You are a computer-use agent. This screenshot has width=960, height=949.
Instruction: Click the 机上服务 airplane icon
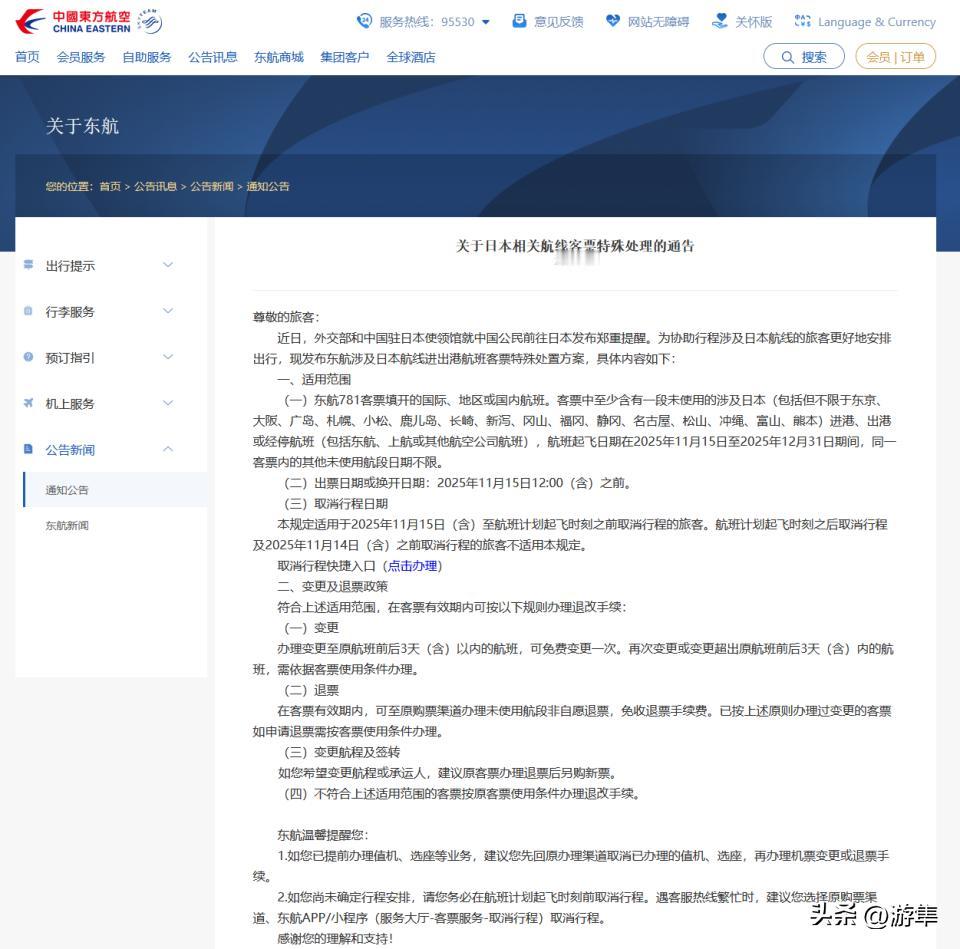(28, 402)
